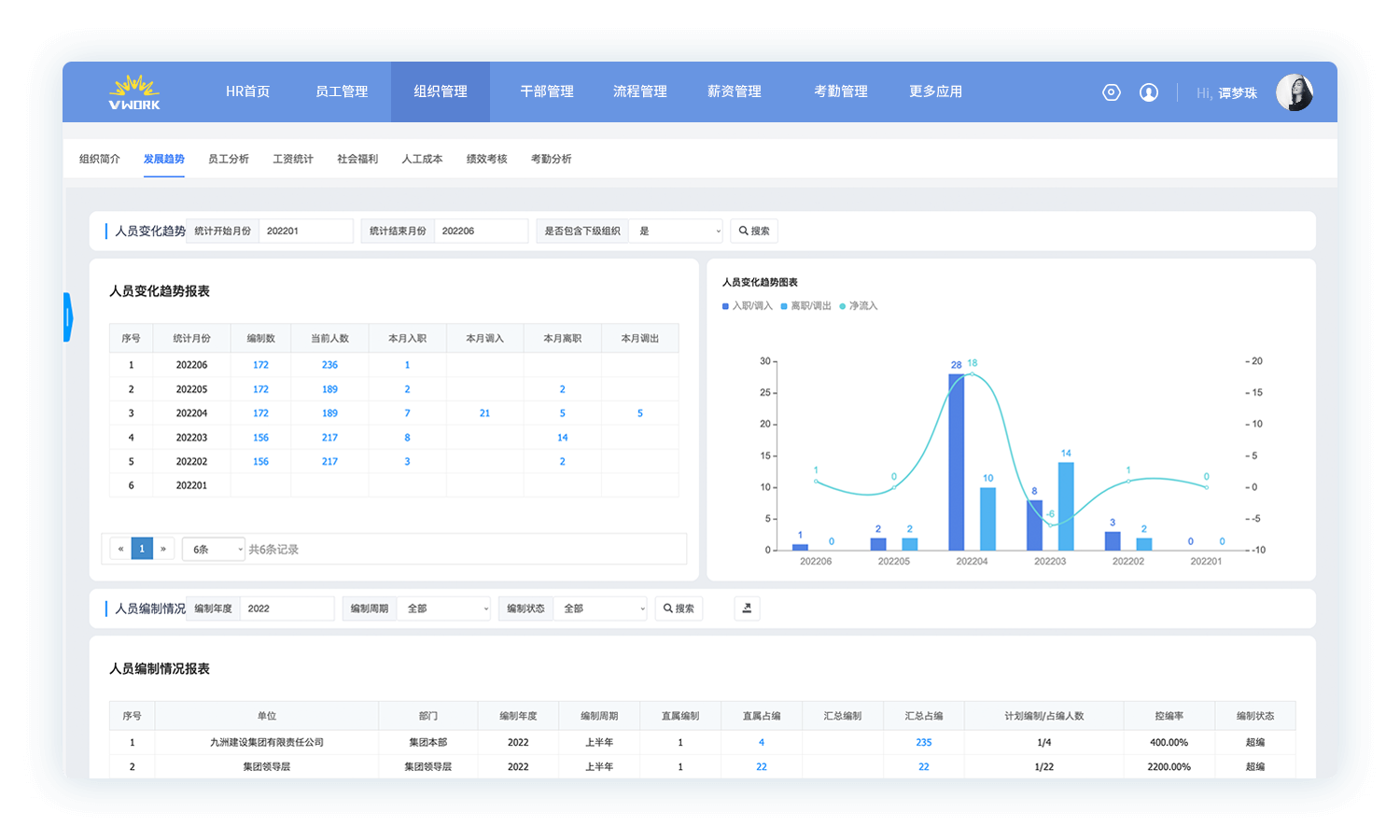Open the 编制周期 dropdown
This screenshot has height=840, width=1400.
click(x=444, y=609)
